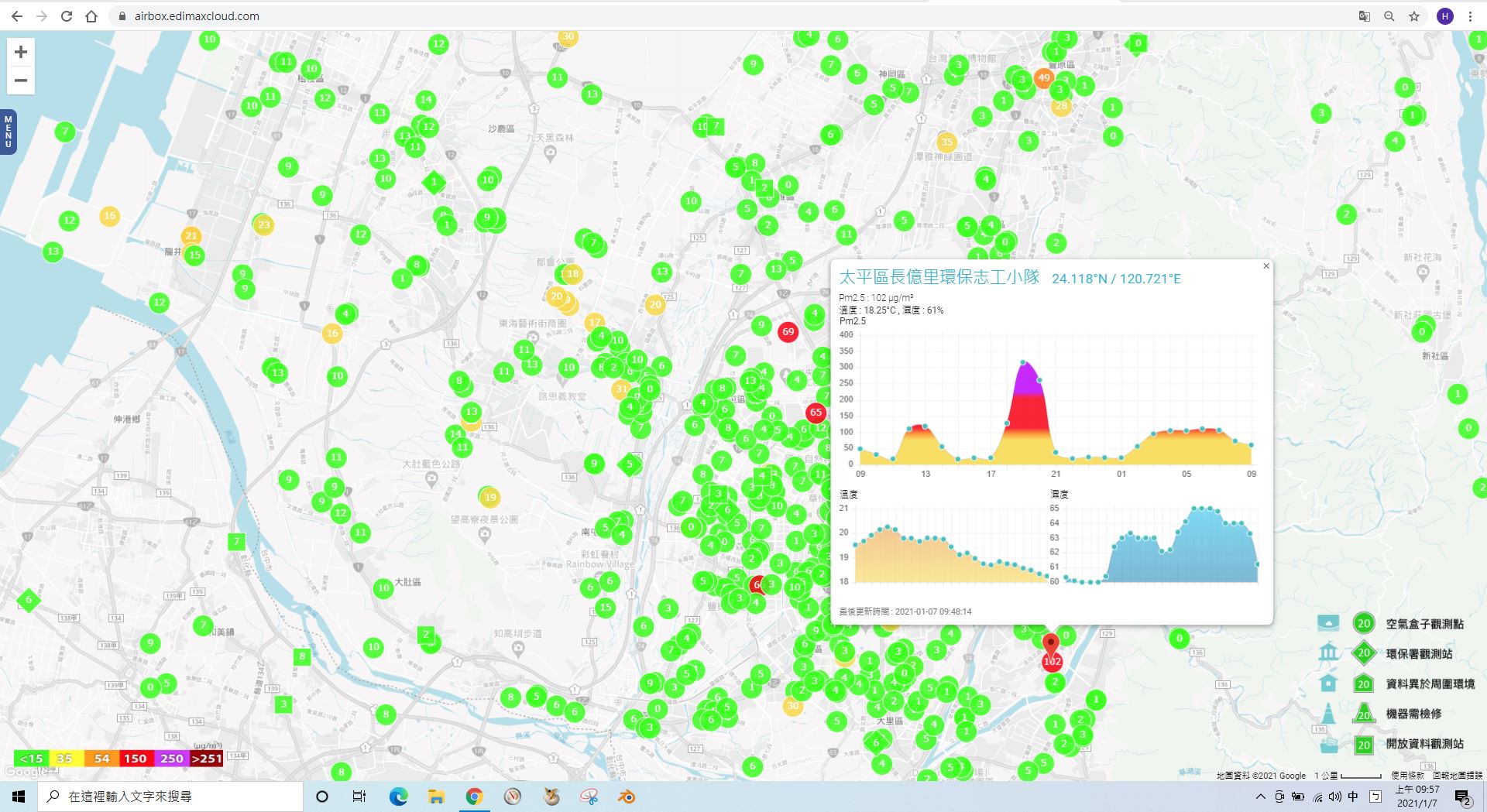Toggle 機器需檢修 cone filter icon
The height and width of the screenshot is (812, 1487).
coord(1328,713)
